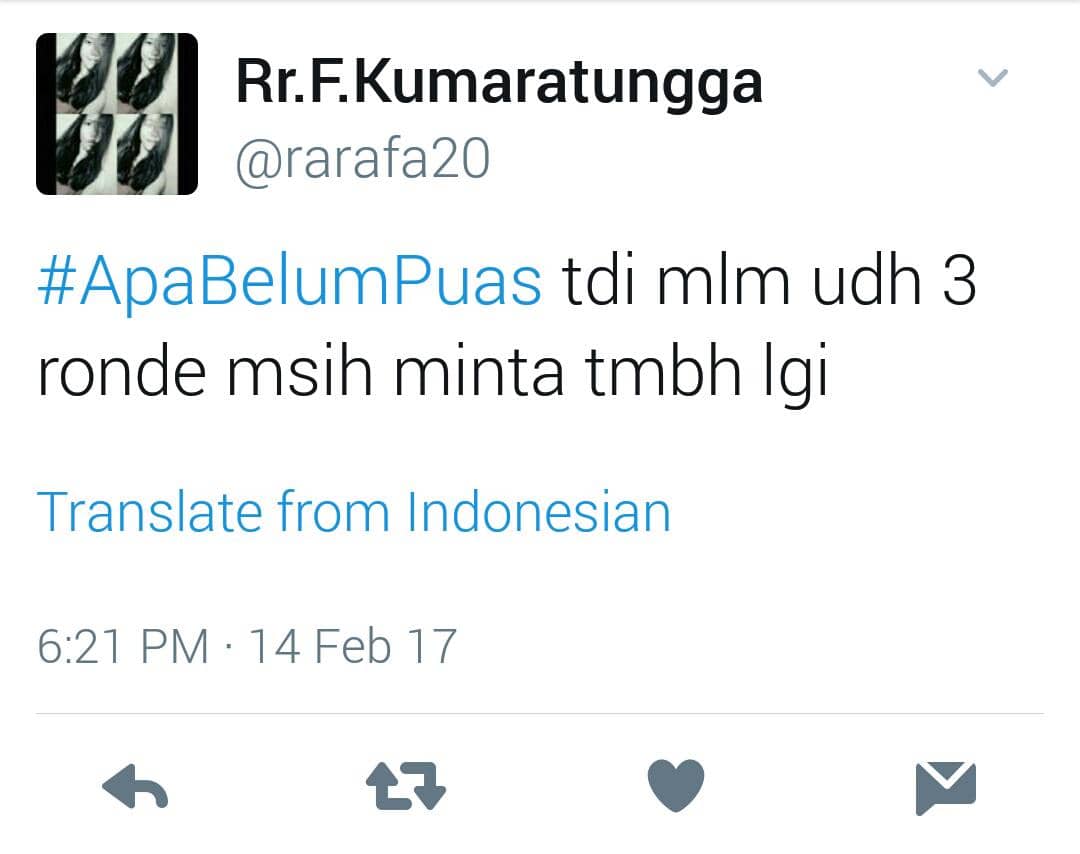This screenshot has height=854, width=1080.
Task: Open the @rarafa20 handle profile
Action: point(362,159)
